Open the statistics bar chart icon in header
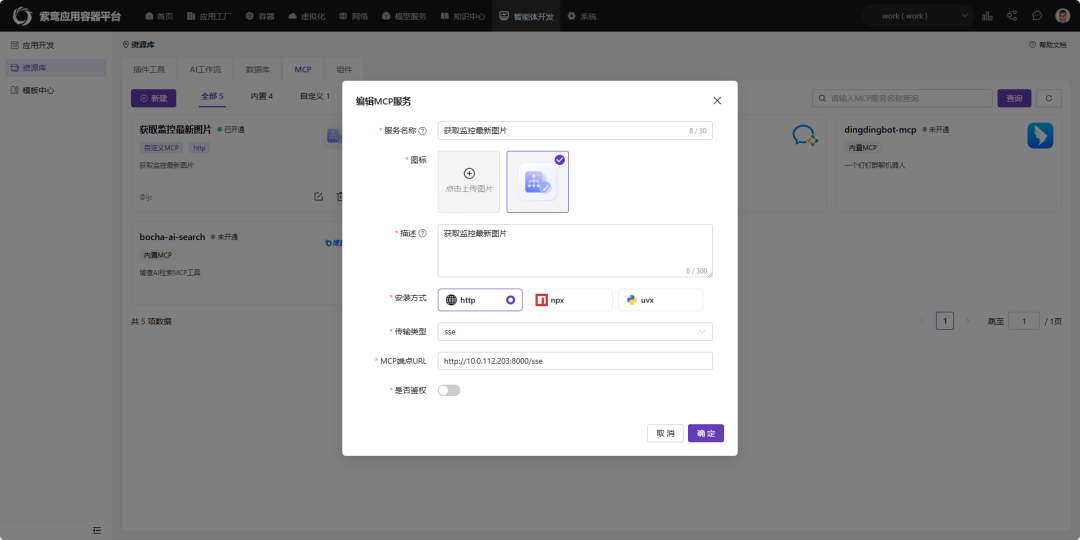This screenshot has height=540, width=1080. pos(987,16)
